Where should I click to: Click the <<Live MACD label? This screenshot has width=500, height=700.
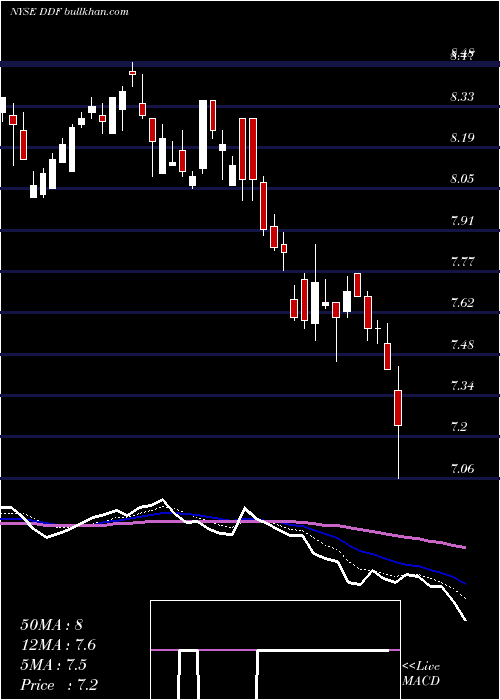(421, 674)
